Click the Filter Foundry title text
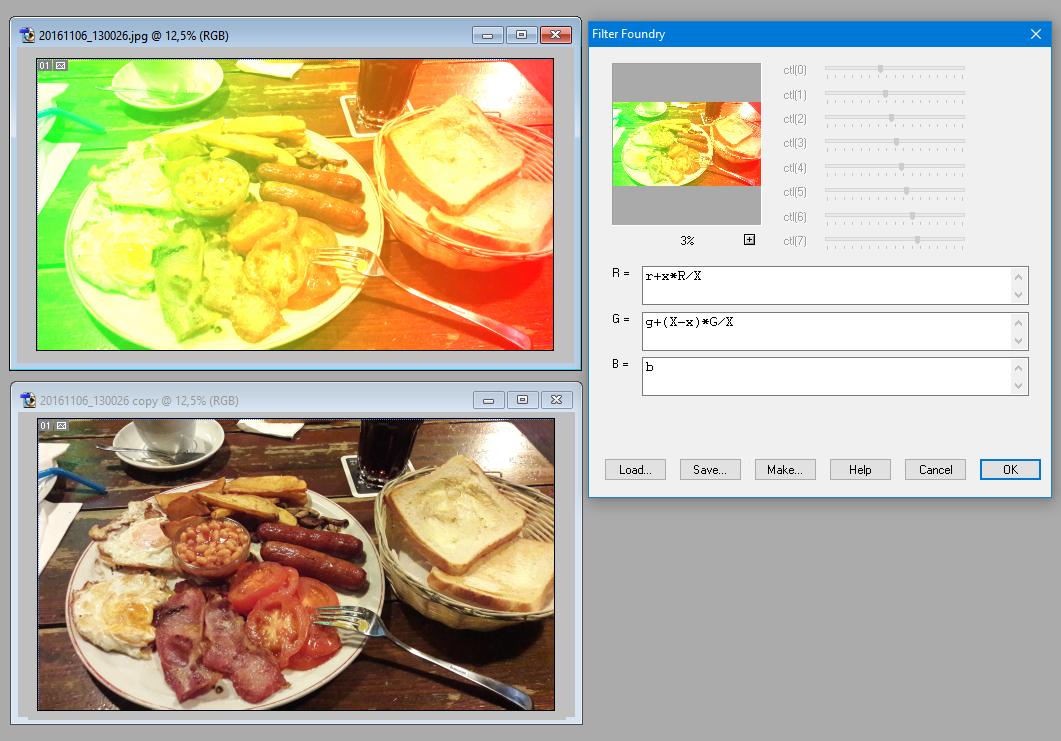 pyautogui.click(x=629, y=34)
